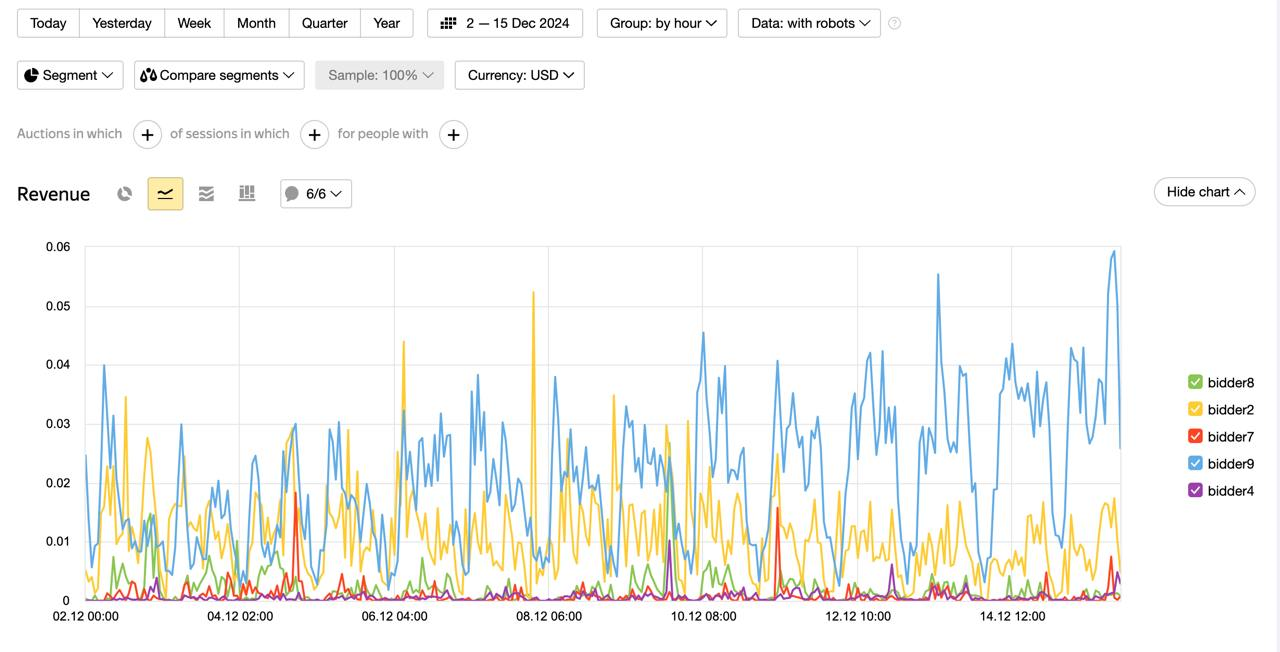Open the 'Group: by hour' dropdown
The image size is (1280, 652).
663,23
